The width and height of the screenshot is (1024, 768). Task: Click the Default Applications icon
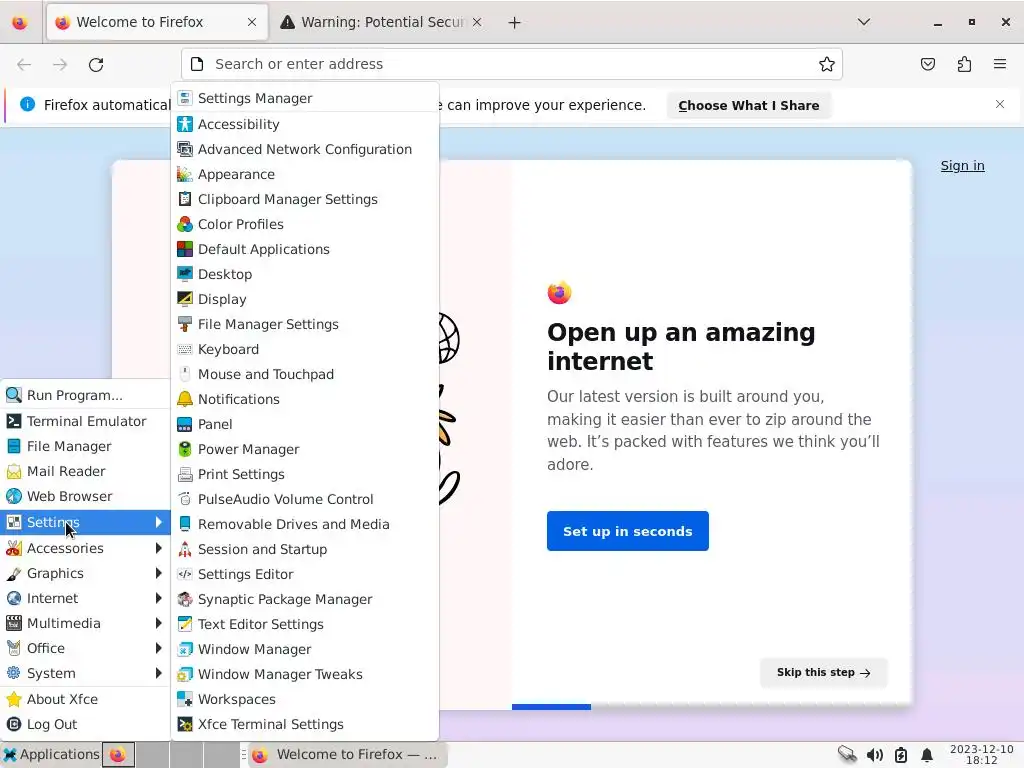coord(185,249)
